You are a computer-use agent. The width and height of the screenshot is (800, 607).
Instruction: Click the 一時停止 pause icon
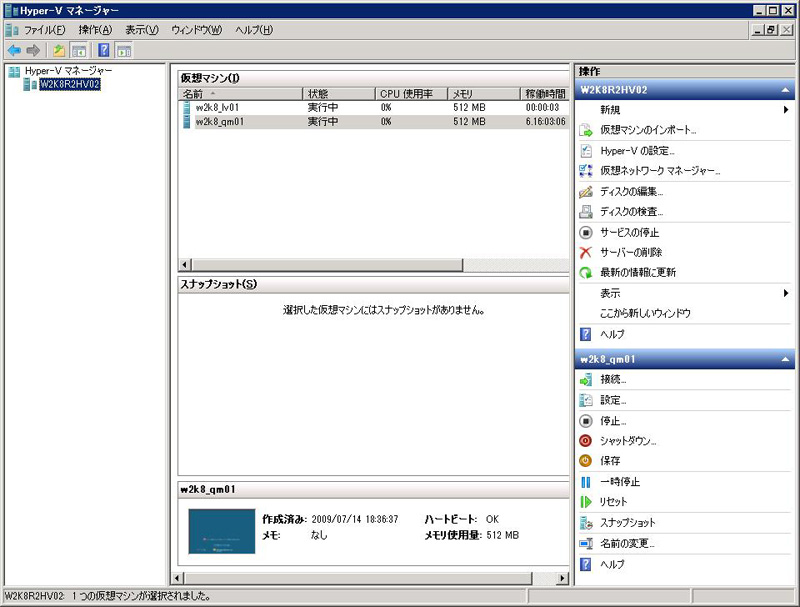(586, 482)
